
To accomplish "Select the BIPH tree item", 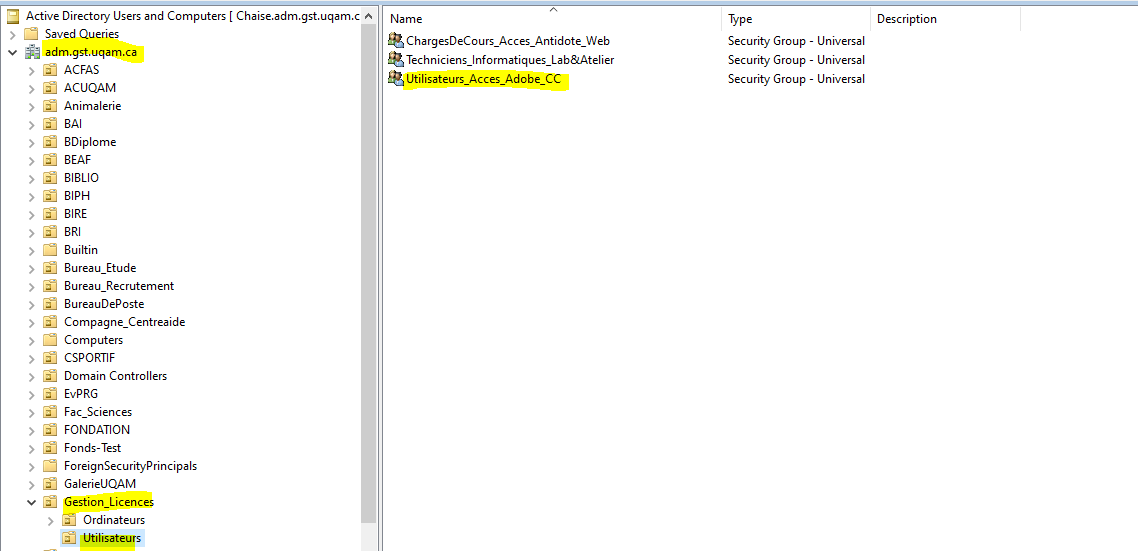I will pyautogui.click(x=77, y=196).
